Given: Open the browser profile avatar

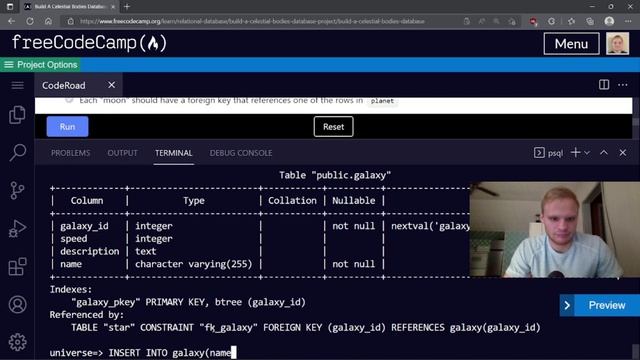Looking at the screenshot, I should tap(609, 21).
